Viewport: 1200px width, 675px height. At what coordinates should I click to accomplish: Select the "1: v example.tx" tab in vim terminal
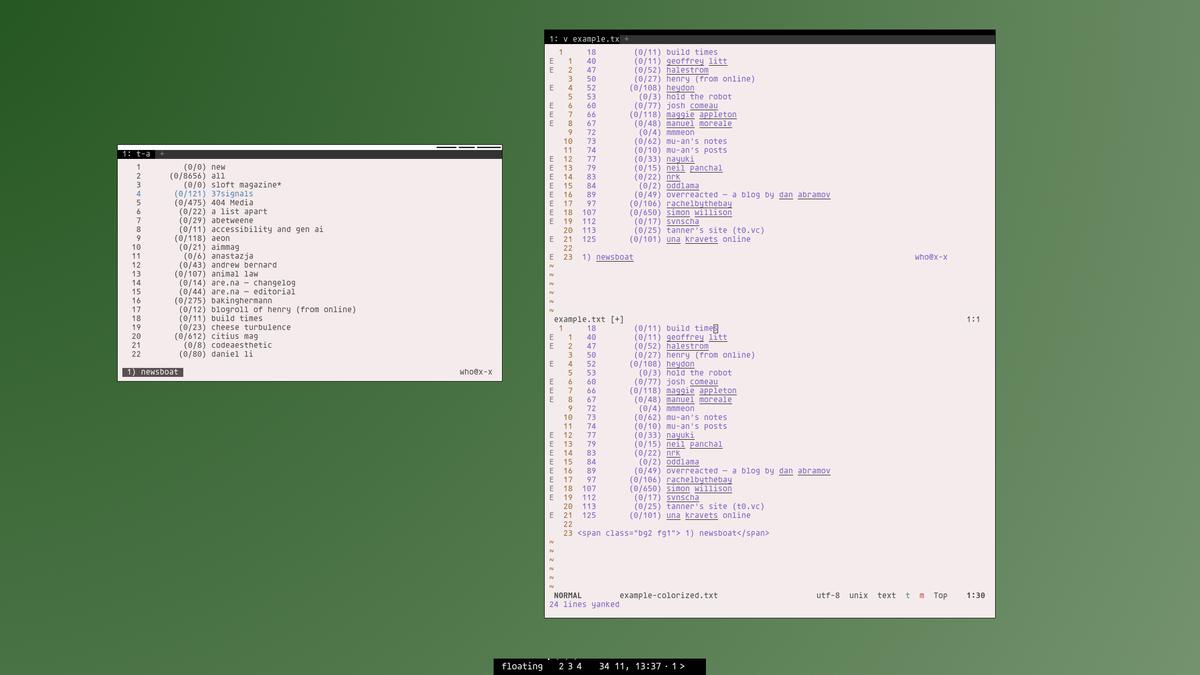click(x=584, y=38)
